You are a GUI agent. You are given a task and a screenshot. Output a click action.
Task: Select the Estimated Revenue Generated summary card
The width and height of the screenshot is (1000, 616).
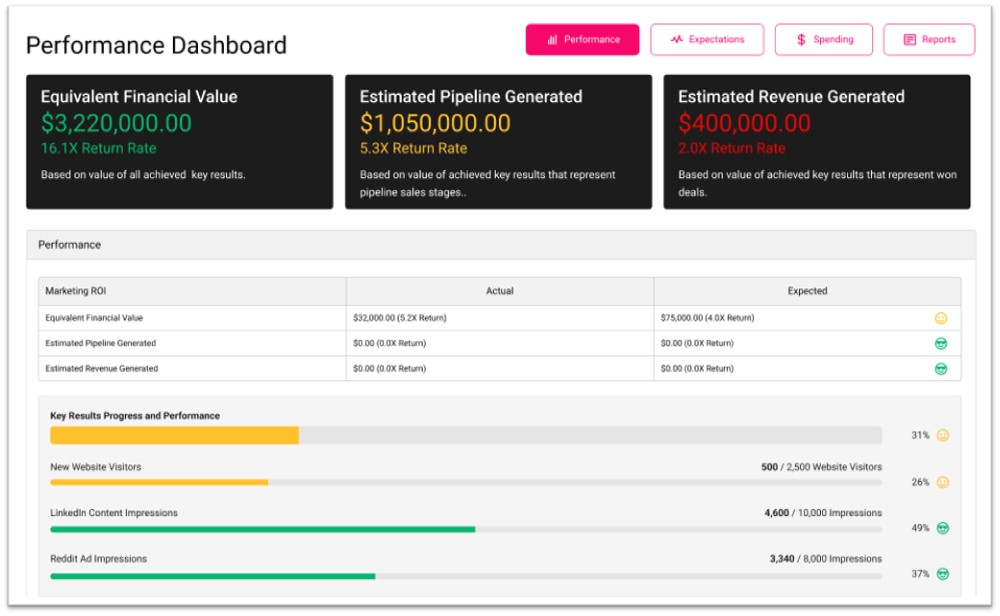pyautogui.click(x=817, y=142)
